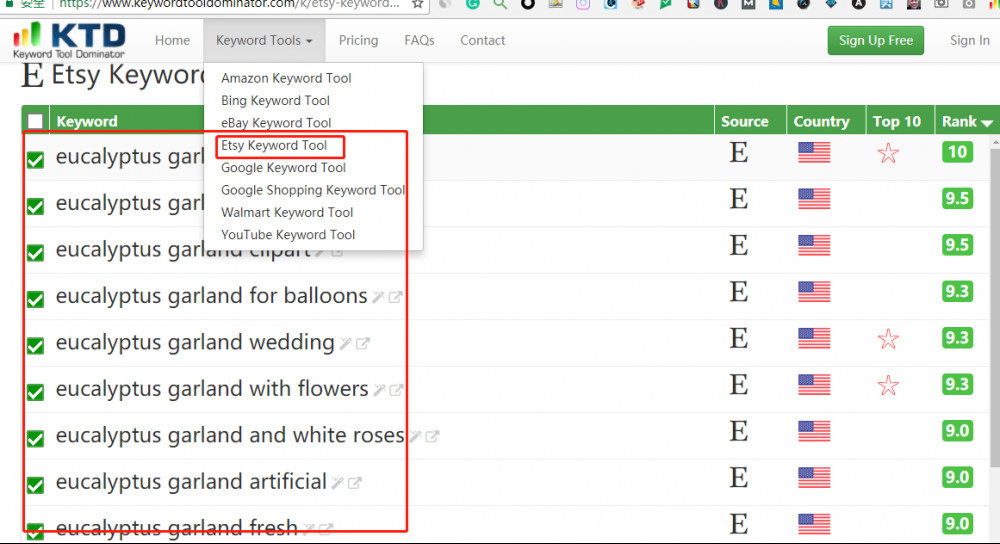Image resolution: width=1000 pixels, height=544 pixels.
Task: Click the Rank column sort arrow
Action: pos(987,122)
